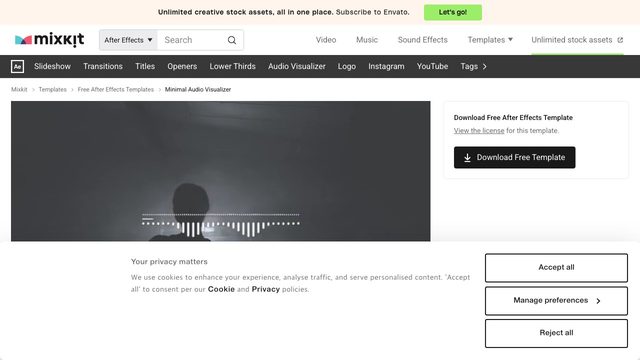The width and height of the screenshot is (640, 360).
Task: Accept all cookies
Action: (x=556, y=268)
